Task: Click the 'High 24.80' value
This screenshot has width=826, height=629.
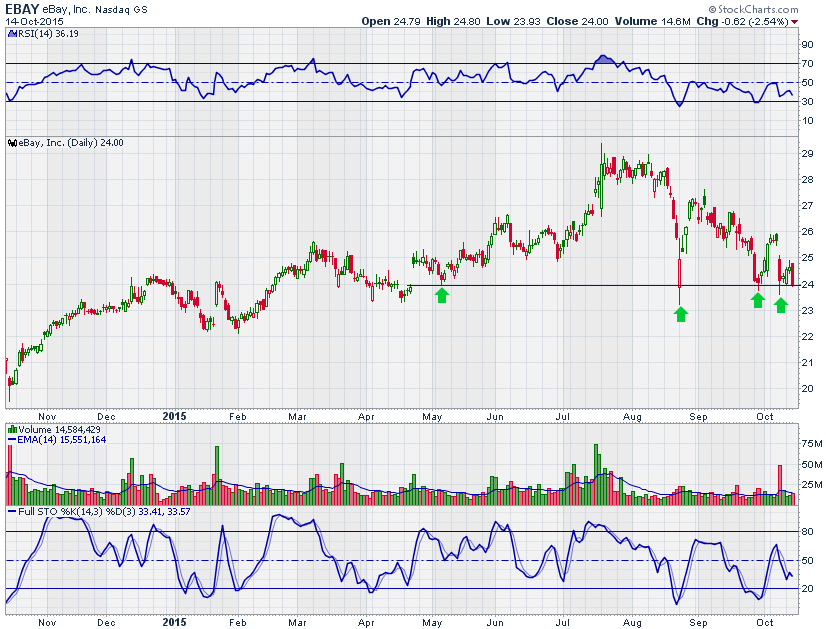Action: [x=453, y=22]
